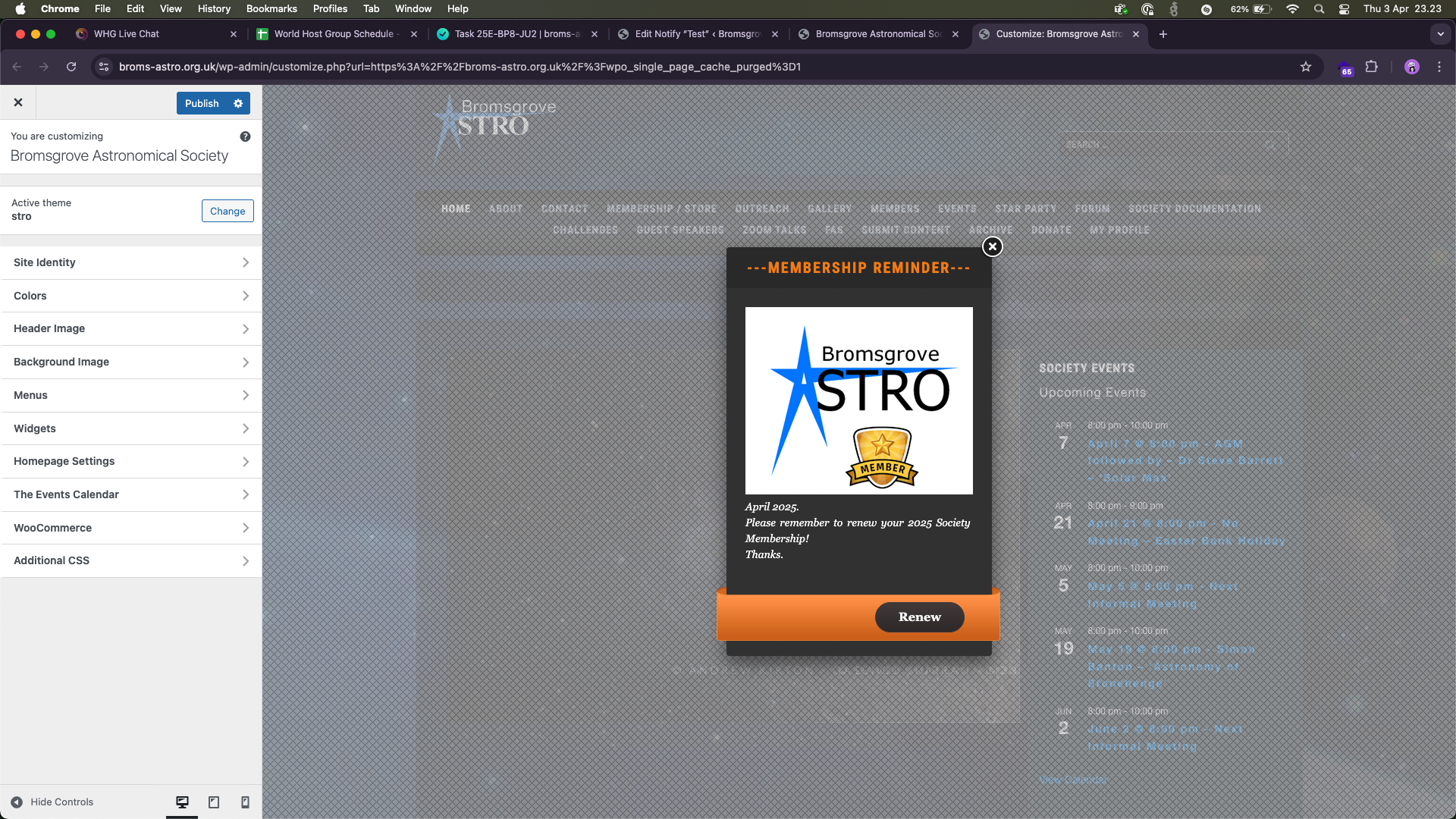Screen dimensions: 1456x819
Task: Open Chrome three-dot menu
Action: pos(1439,67)
